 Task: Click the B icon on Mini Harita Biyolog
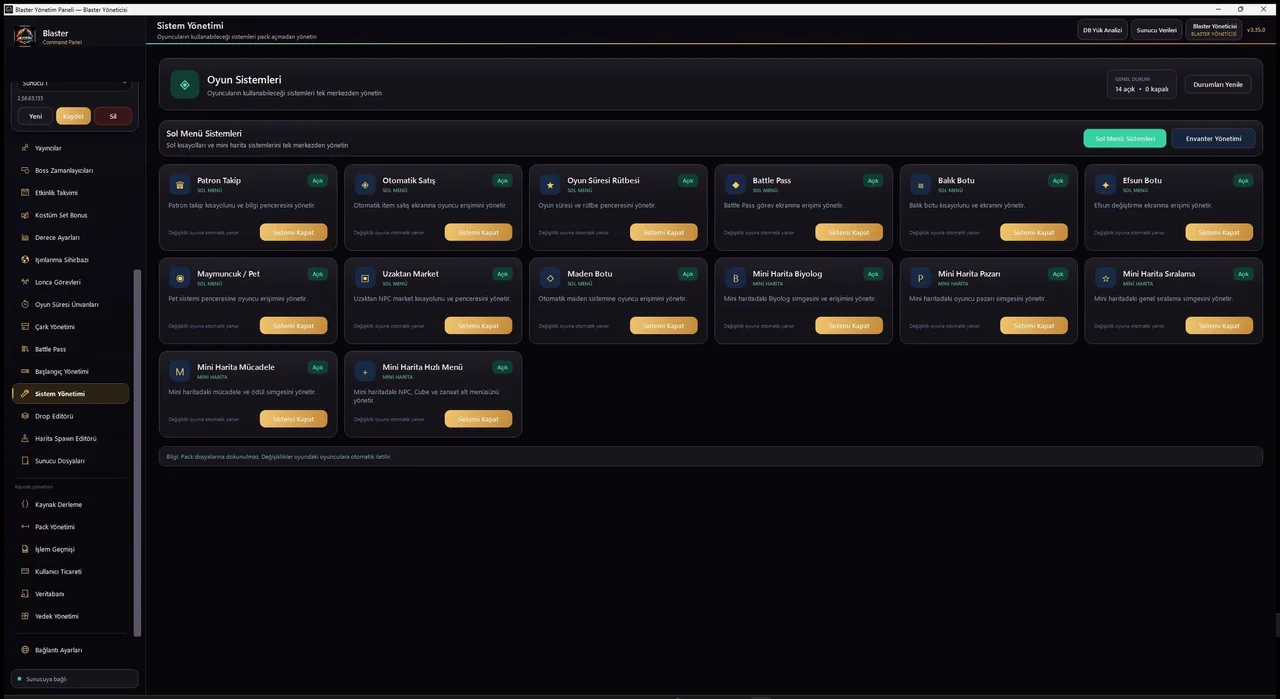pos(736,278)
